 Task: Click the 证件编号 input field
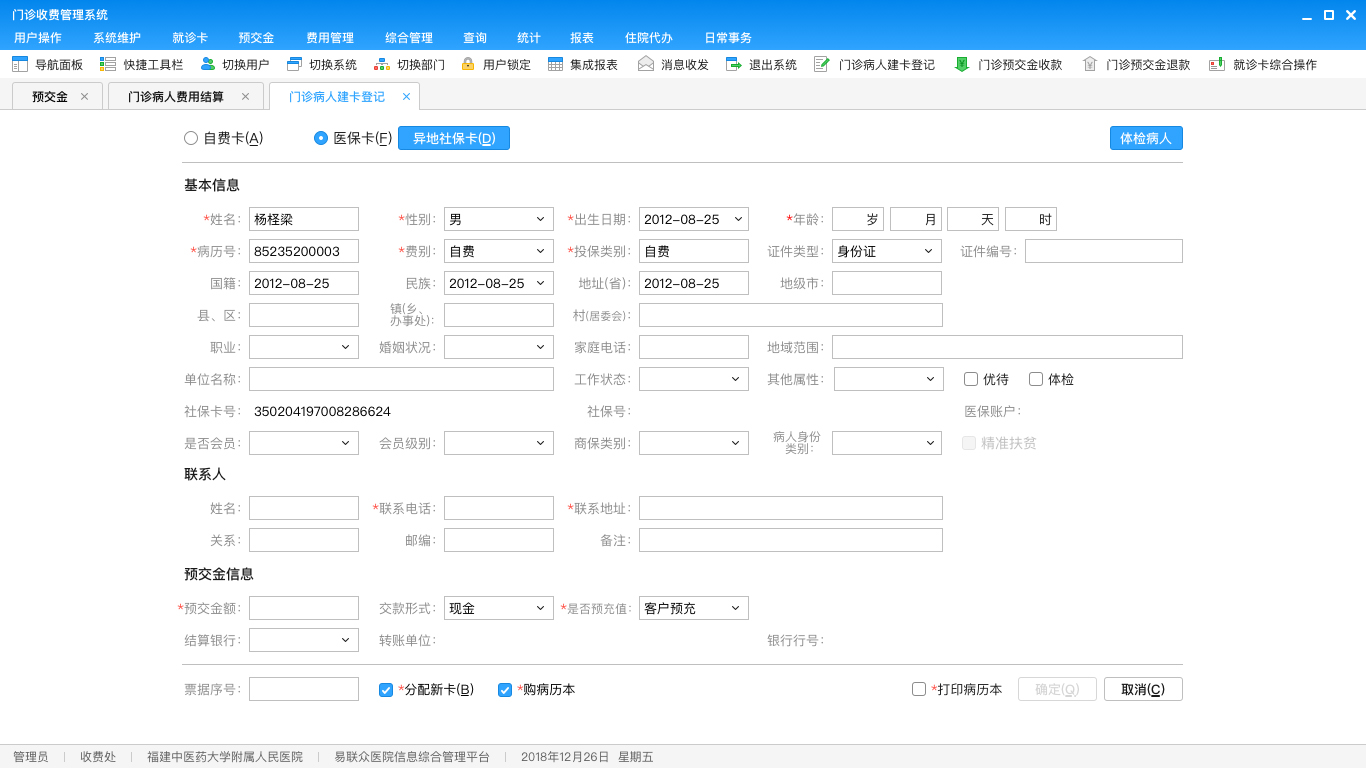click(1104, 251)
